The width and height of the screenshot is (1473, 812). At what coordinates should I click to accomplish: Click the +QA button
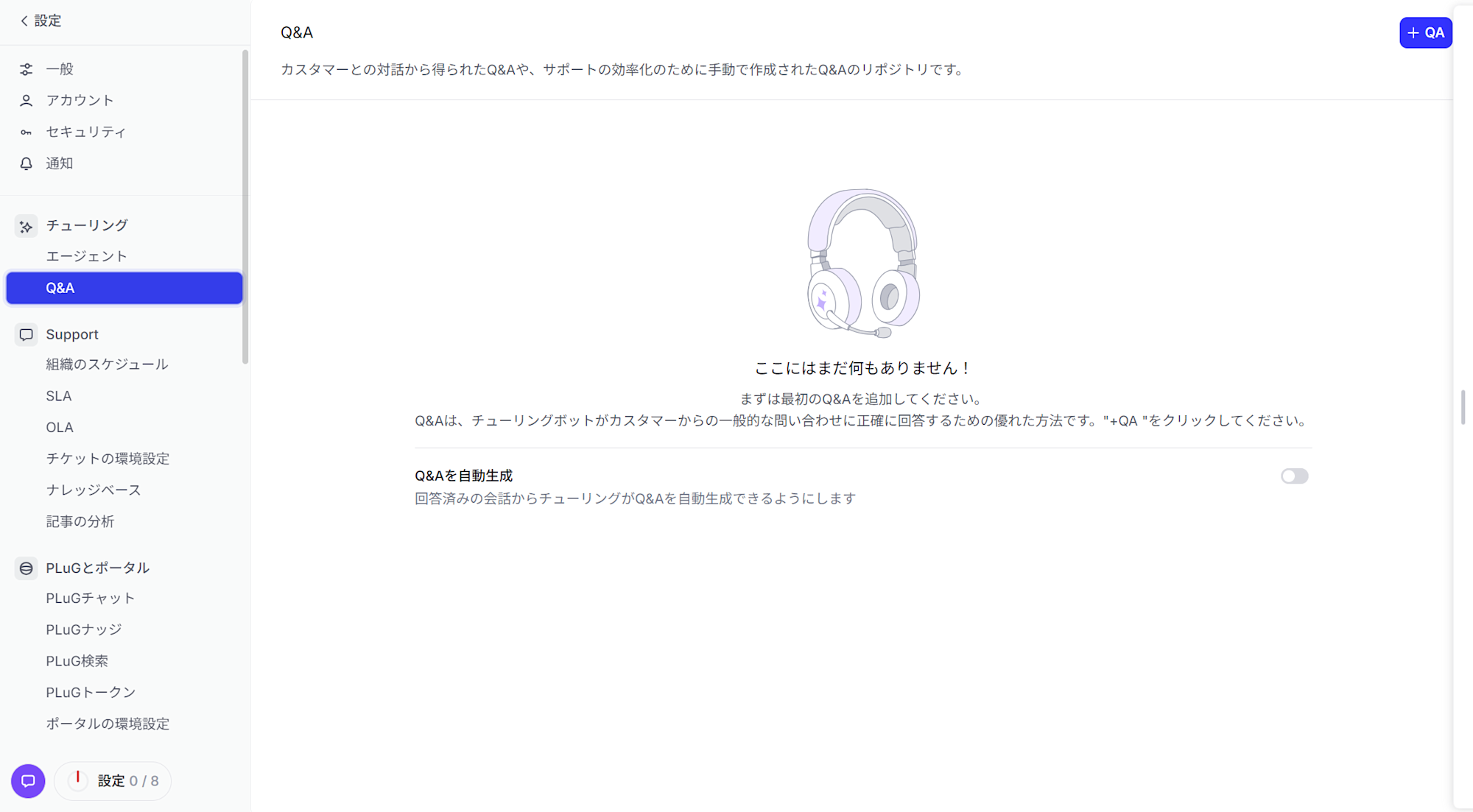pos(1426,32)
